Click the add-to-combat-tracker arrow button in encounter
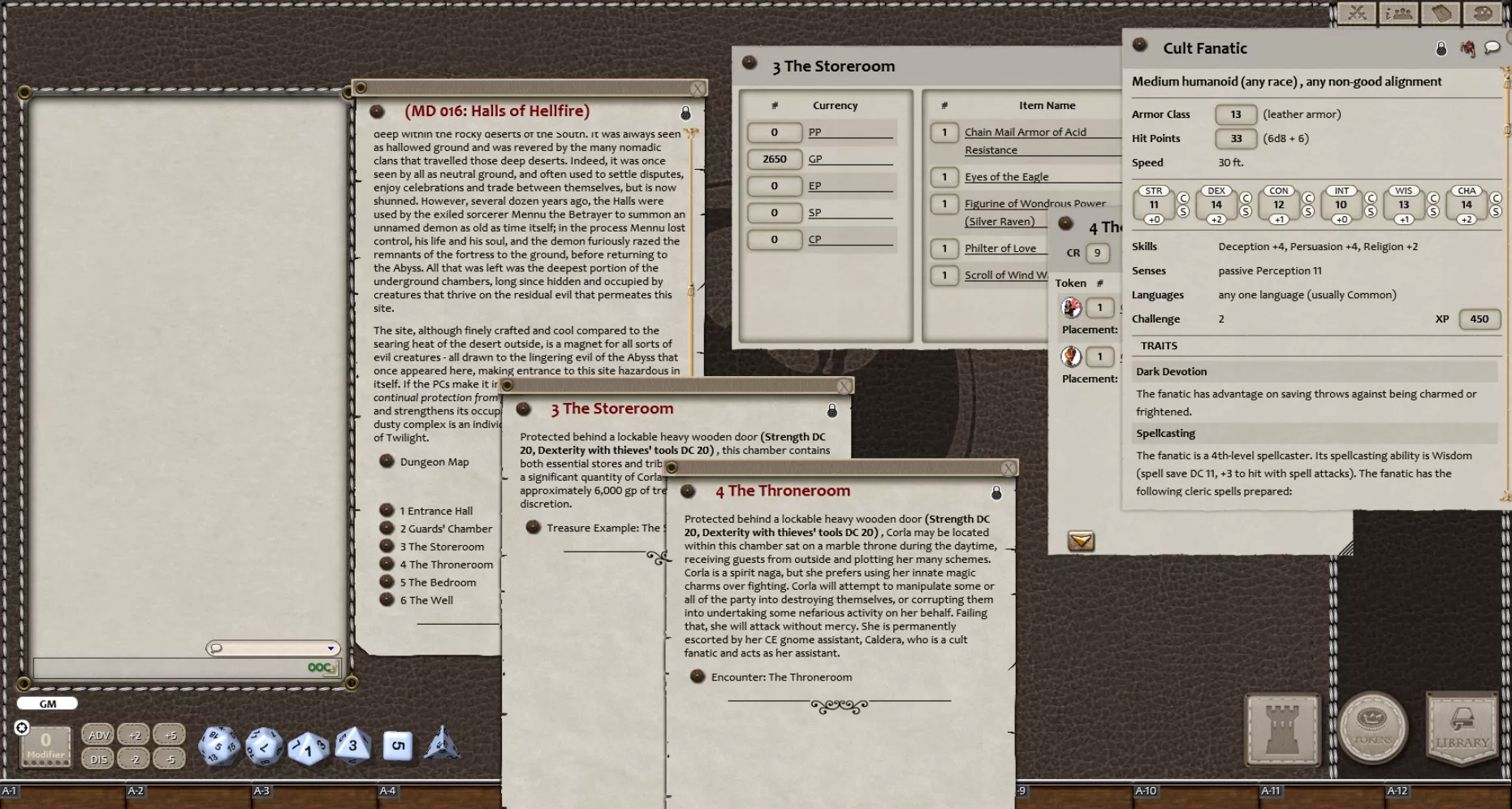This screenshot has height=809, width=1512. (x=1081, y=541)
